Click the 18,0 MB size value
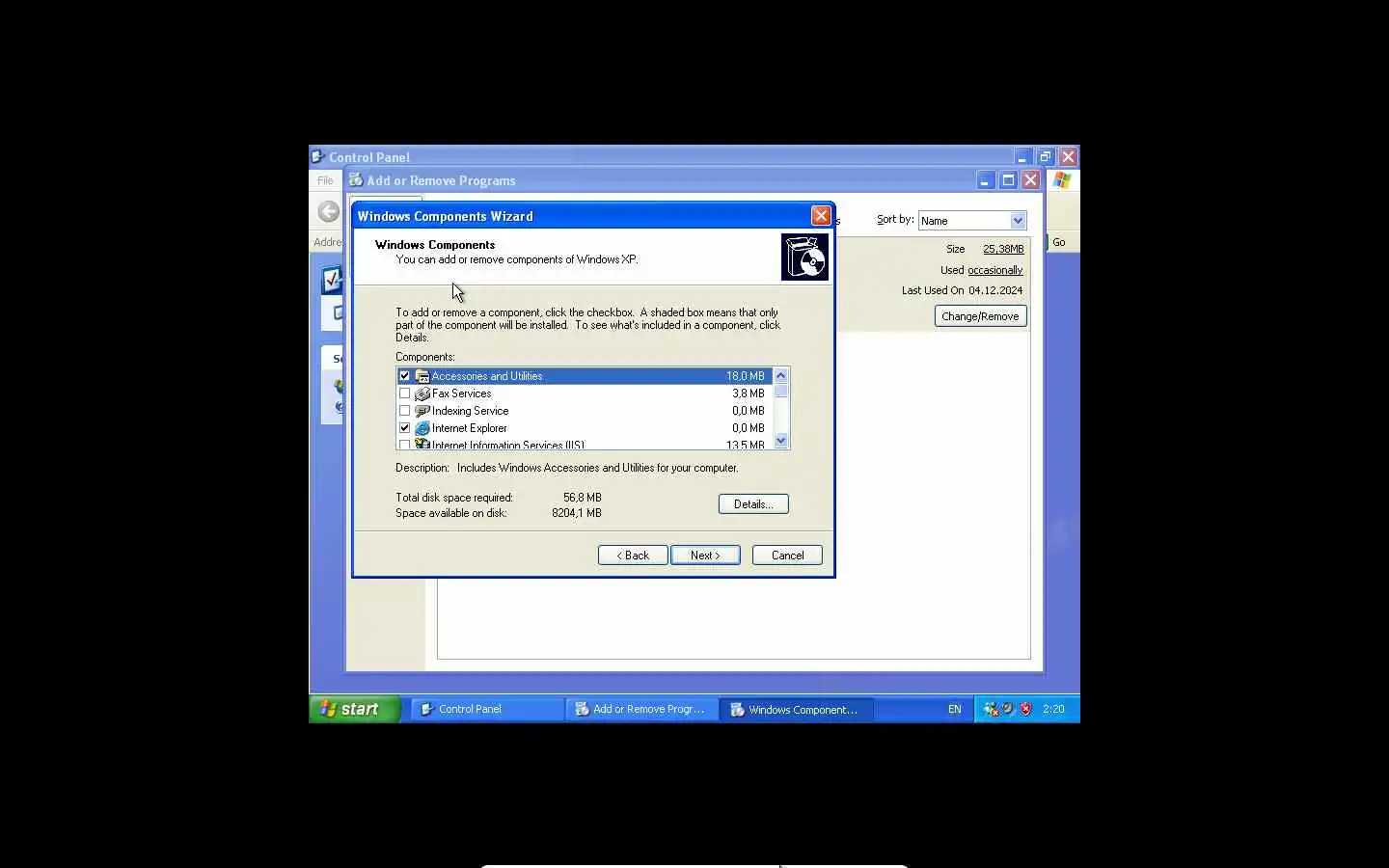Viewport: 1389px width, 868px height. point(746,376)
